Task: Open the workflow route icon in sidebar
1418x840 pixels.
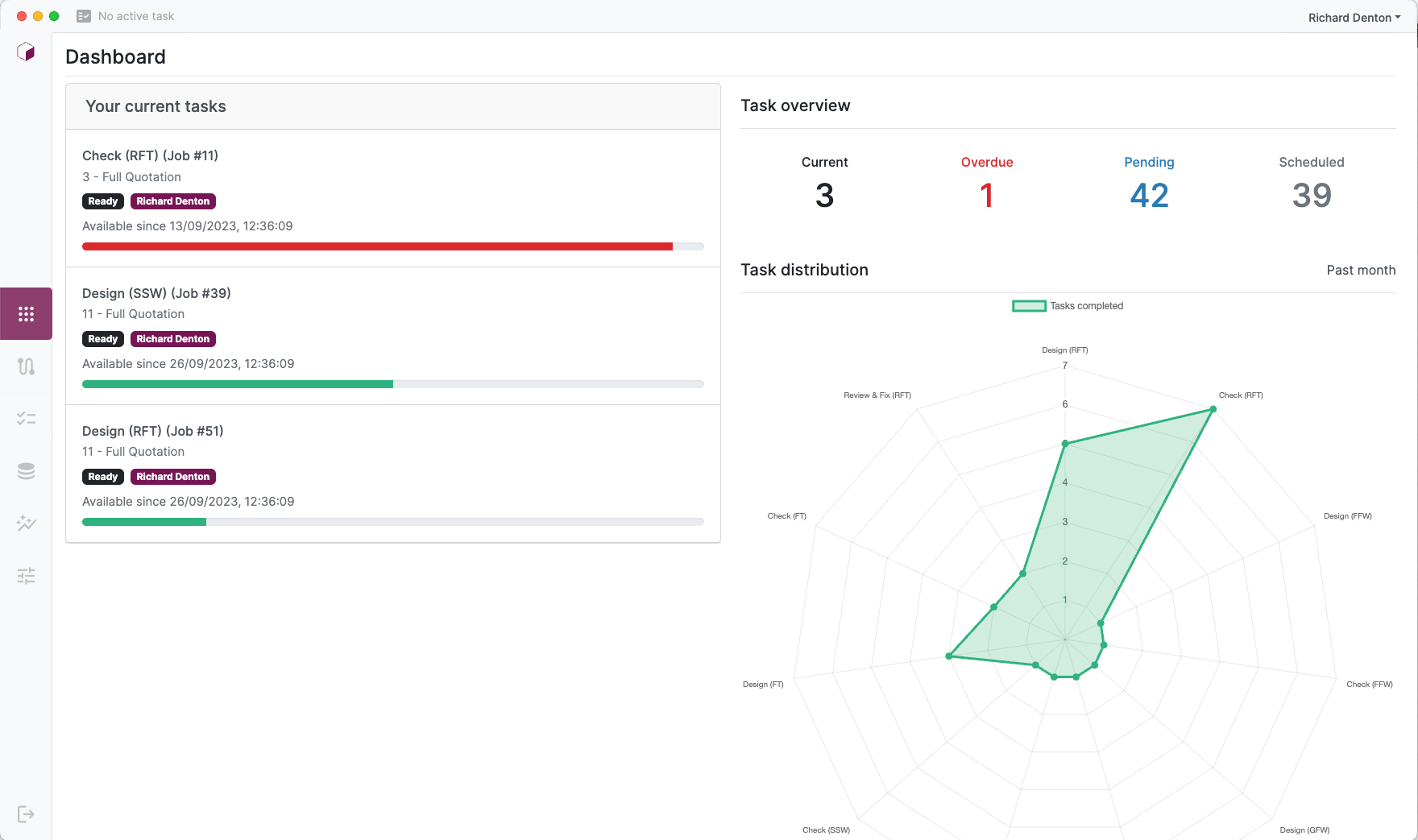Action: 26,366
